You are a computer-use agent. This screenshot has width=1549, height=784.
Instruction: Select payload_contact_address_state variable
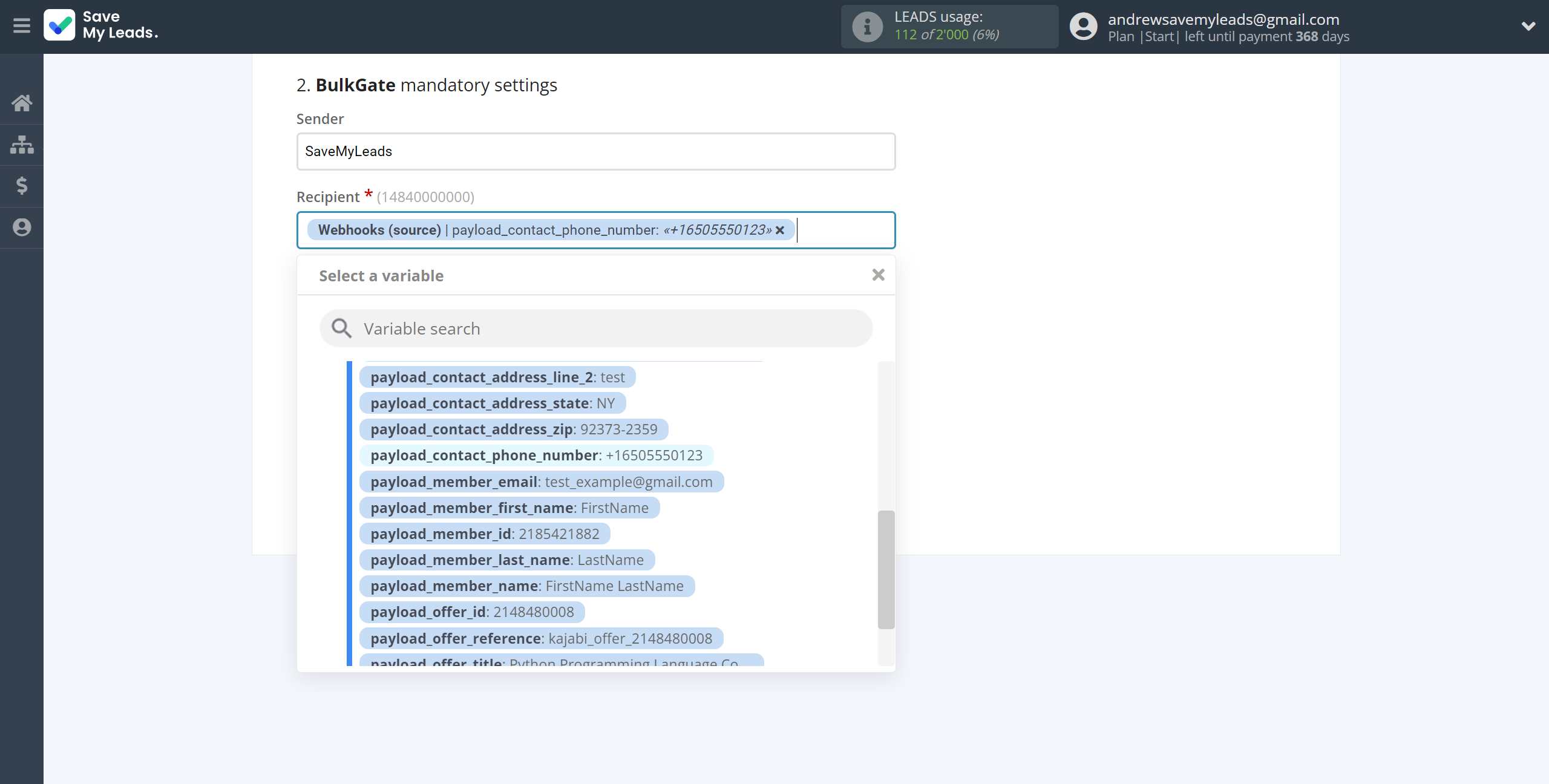point(493,403)
